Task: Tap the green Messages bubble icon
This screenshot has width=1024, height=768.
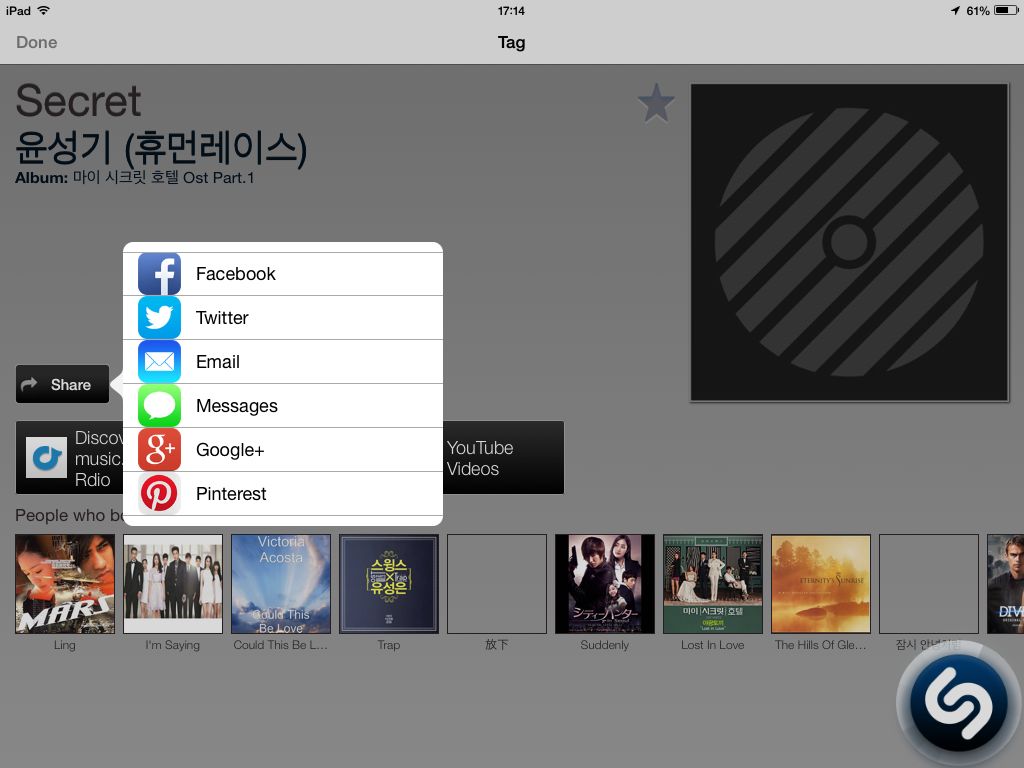Action: pos(159,406)
